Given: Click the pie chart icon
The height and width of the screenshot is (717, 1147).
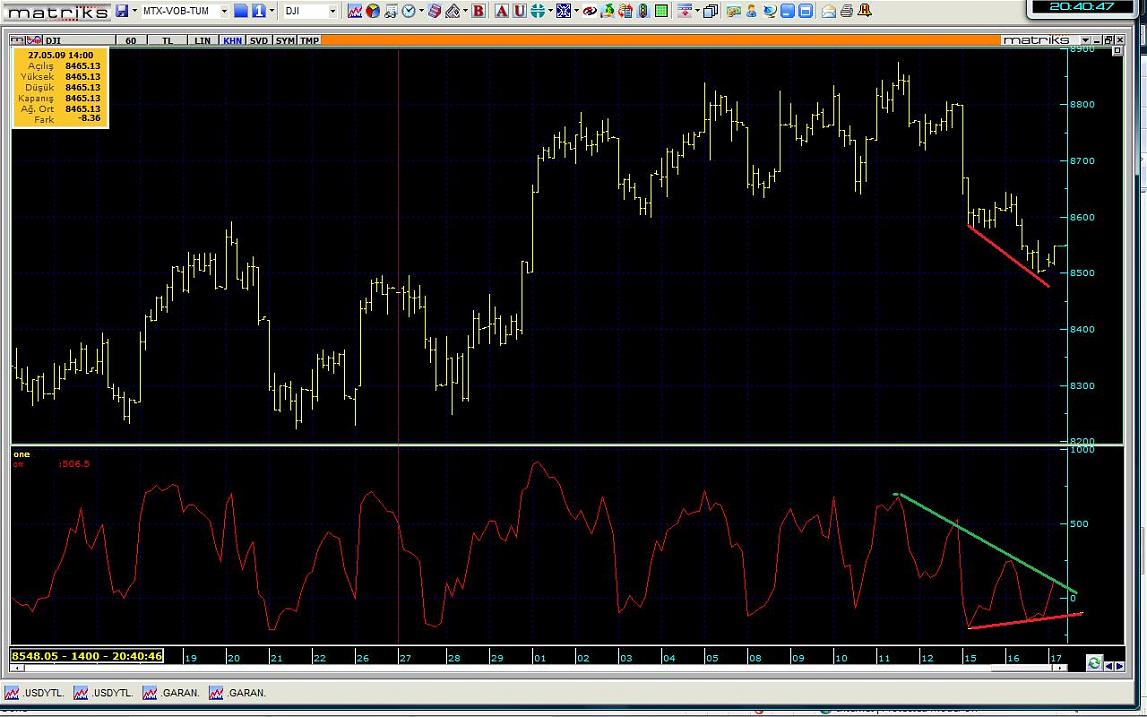Looking at the screenshot, I should (x=372, y=11).
